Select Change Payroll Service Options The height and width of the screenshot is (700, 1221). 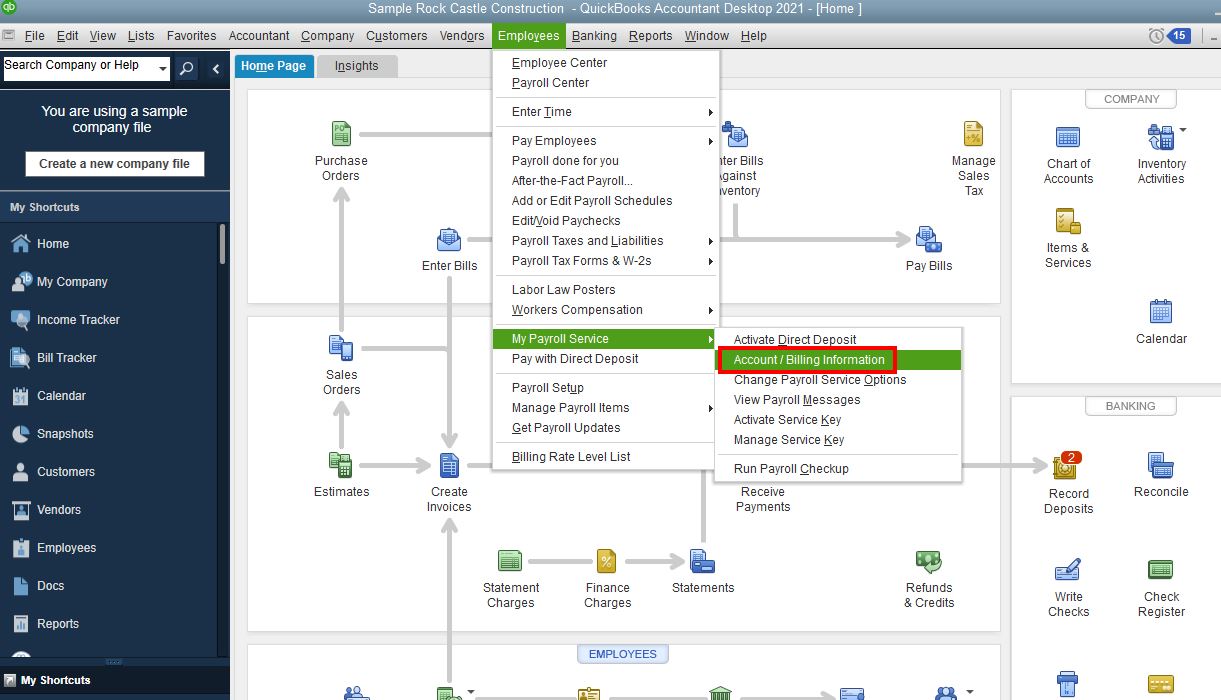(x=820, y=380)
